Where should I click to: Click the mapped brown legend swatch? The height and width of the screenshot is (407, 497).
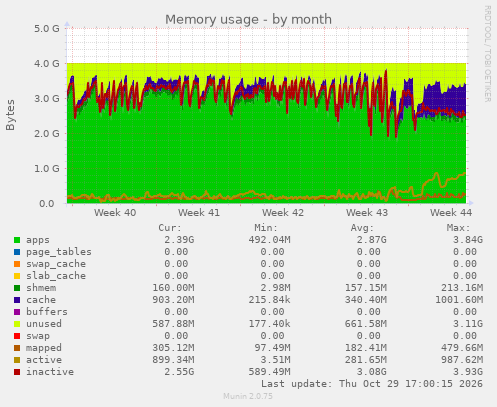coord(17,348)
